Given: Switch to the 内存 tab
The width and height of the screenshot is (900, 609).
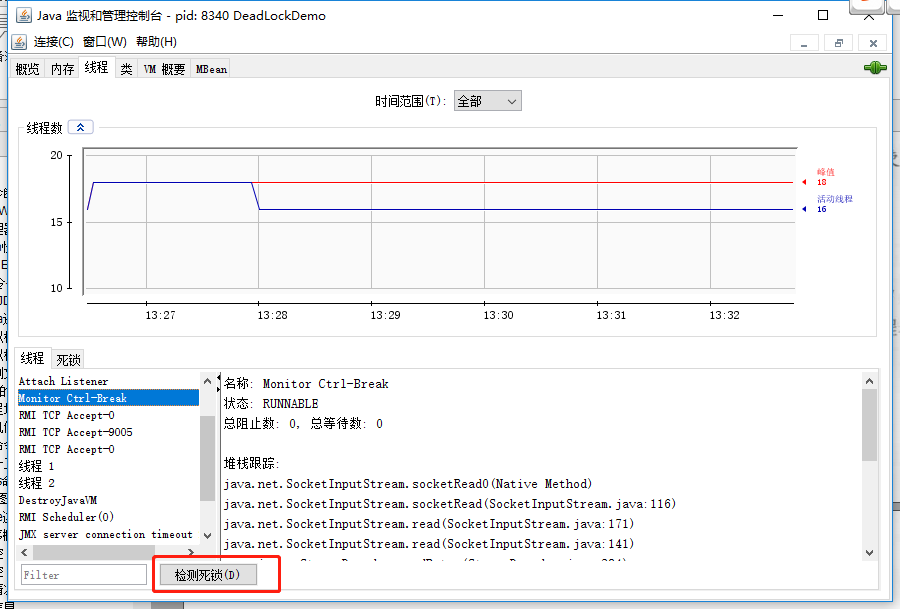Looking at the screenshot, I should click(63, 69).
